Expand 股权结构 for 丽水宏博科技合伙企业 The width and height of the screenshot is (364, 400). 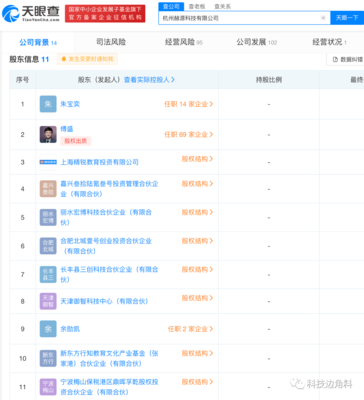coord(197,212)
